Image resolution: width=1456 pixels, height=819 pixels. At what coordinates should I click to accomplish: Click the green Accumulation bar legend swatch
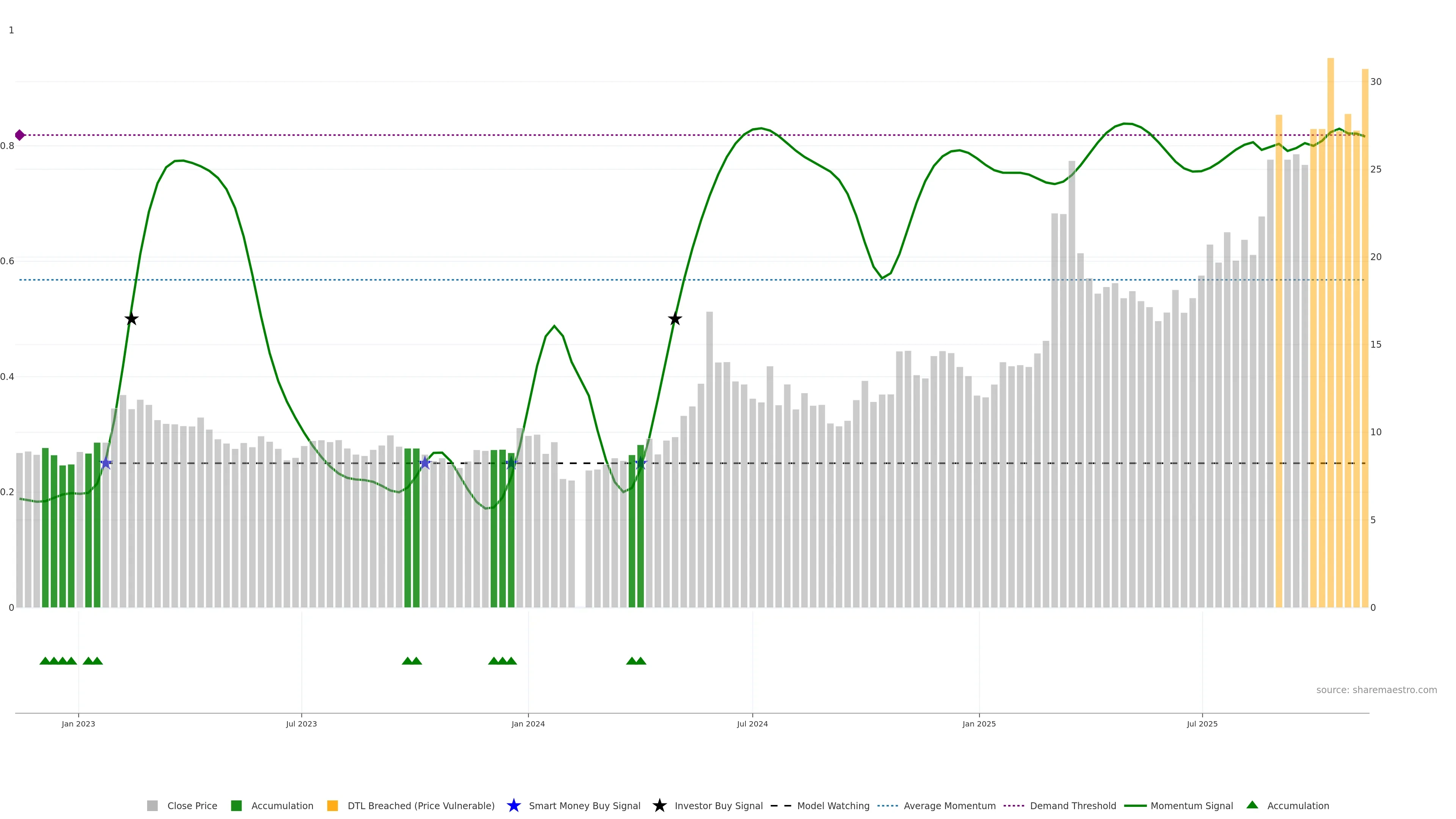236,805
